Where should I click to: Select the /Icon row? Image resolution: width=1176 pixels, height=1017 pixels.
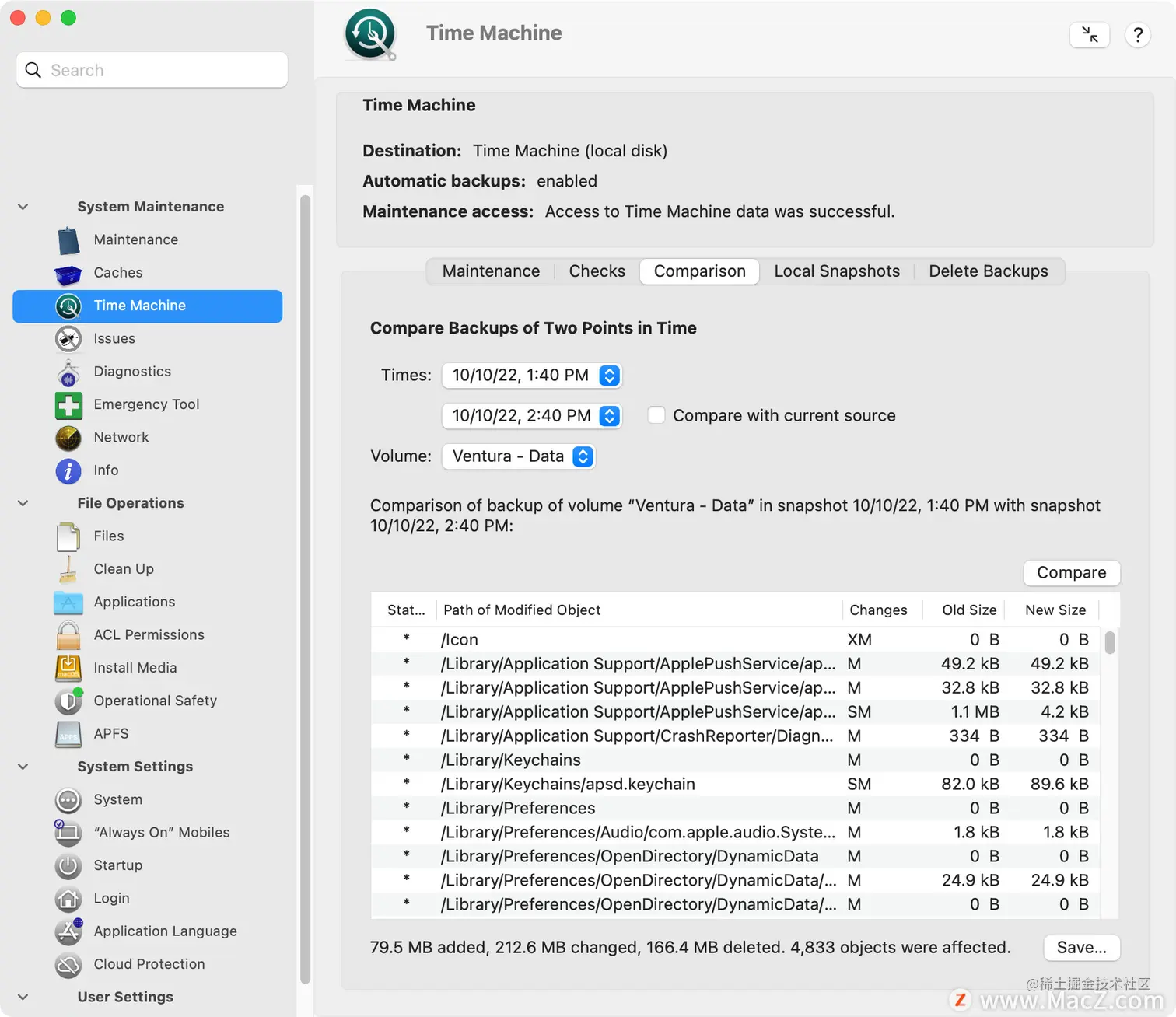[736, 640]
